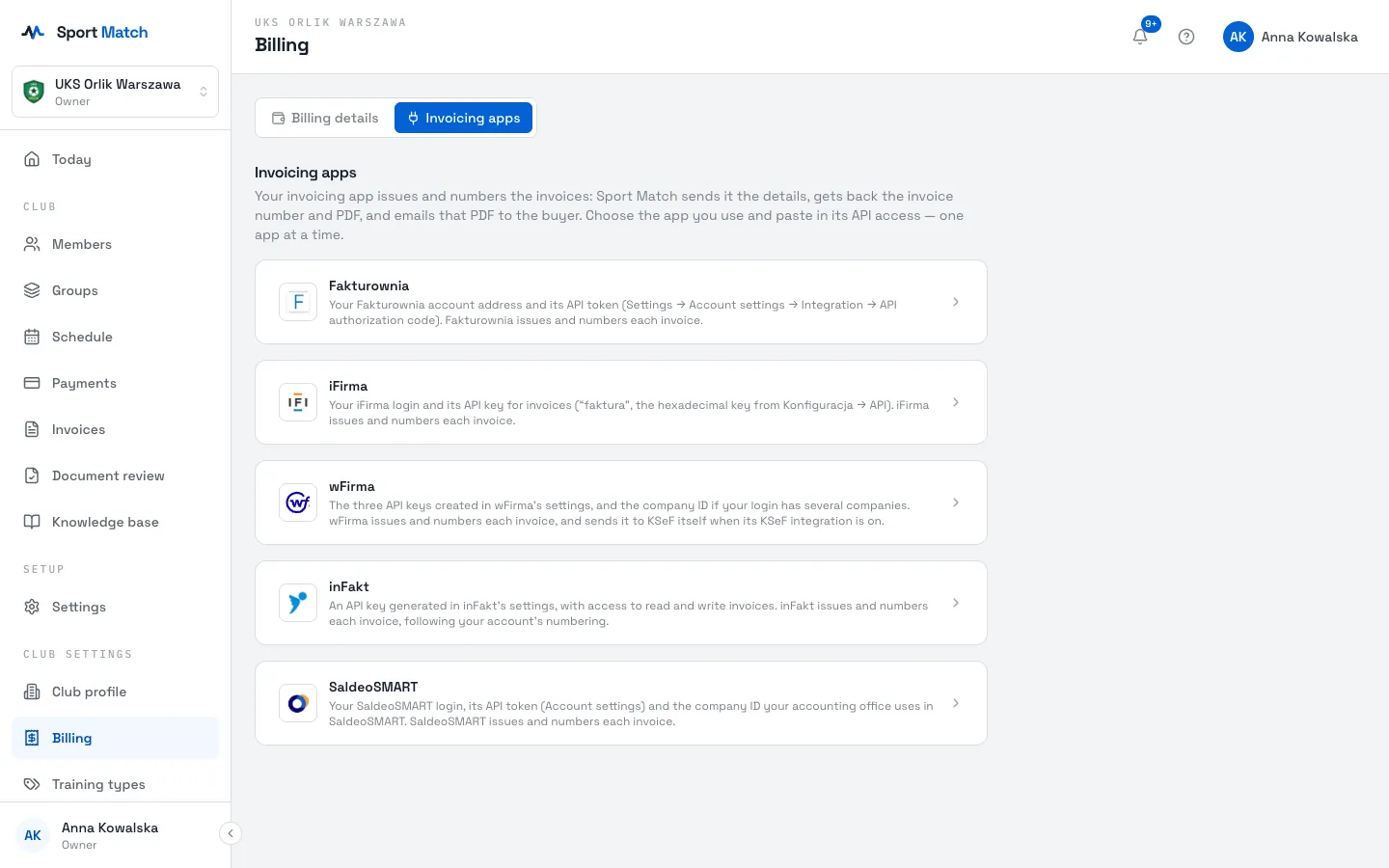Image resolution: width=1389 pixels, height=868 pixels.
Task: Open Invoices in the sidebar
Action: tap(115, 429)
